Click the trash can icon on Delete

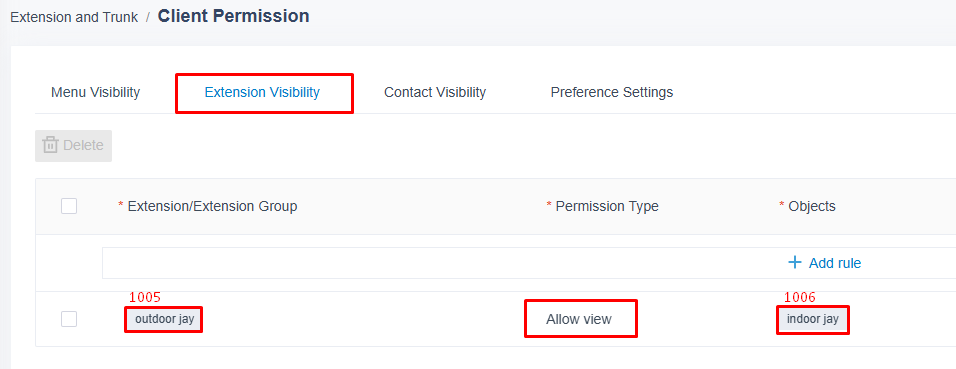click(50, 145)
